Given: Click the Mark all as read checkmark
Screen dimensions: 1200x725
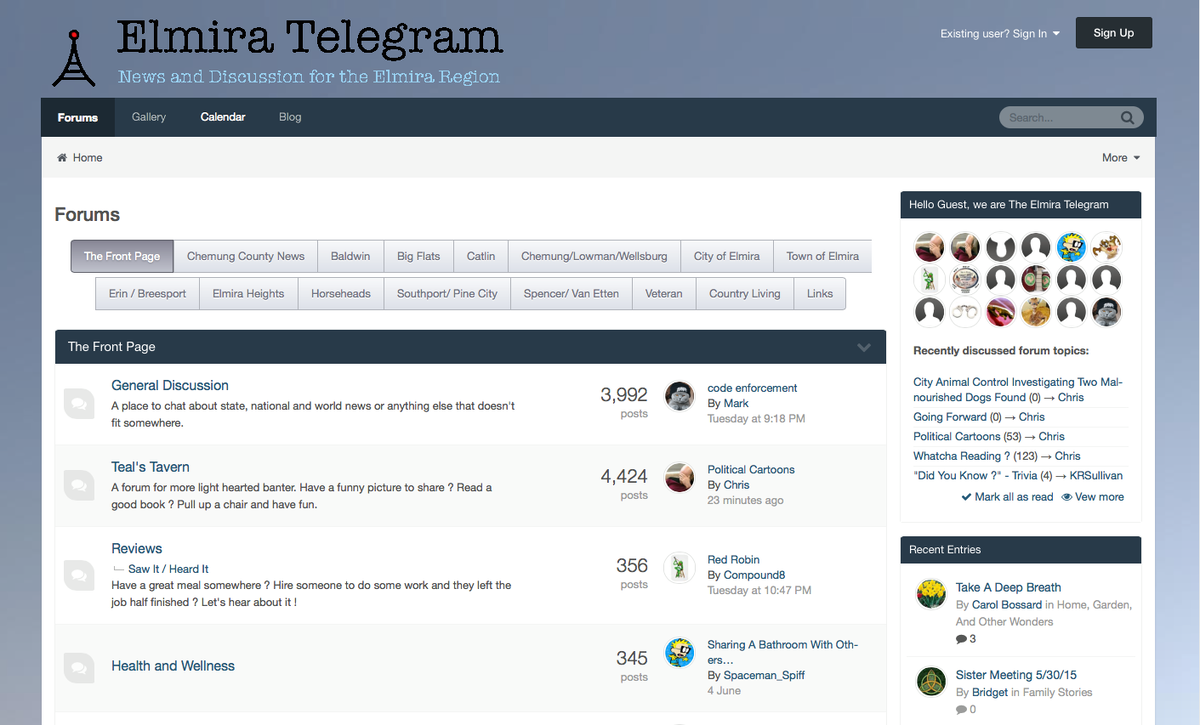Looking at the screenshot, I should click(966, 497).
